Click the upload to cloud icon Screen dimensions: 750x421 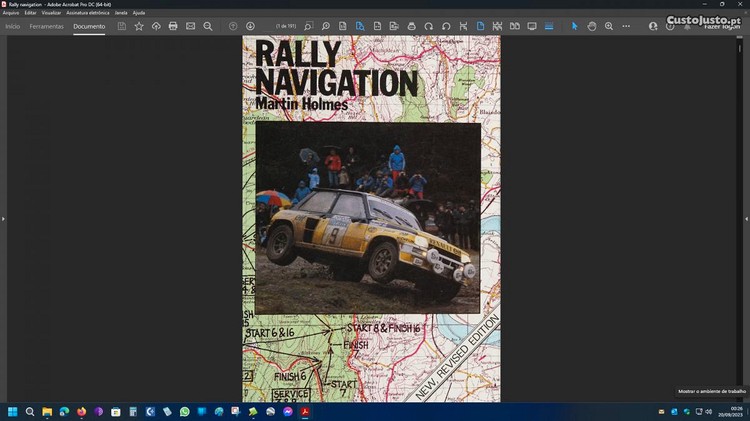point(156,26)
